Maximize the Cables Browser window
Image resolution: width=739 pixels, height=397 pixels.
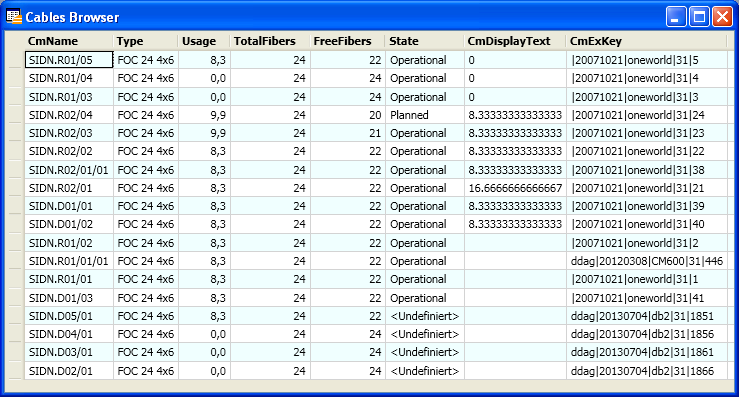(699, 17)
